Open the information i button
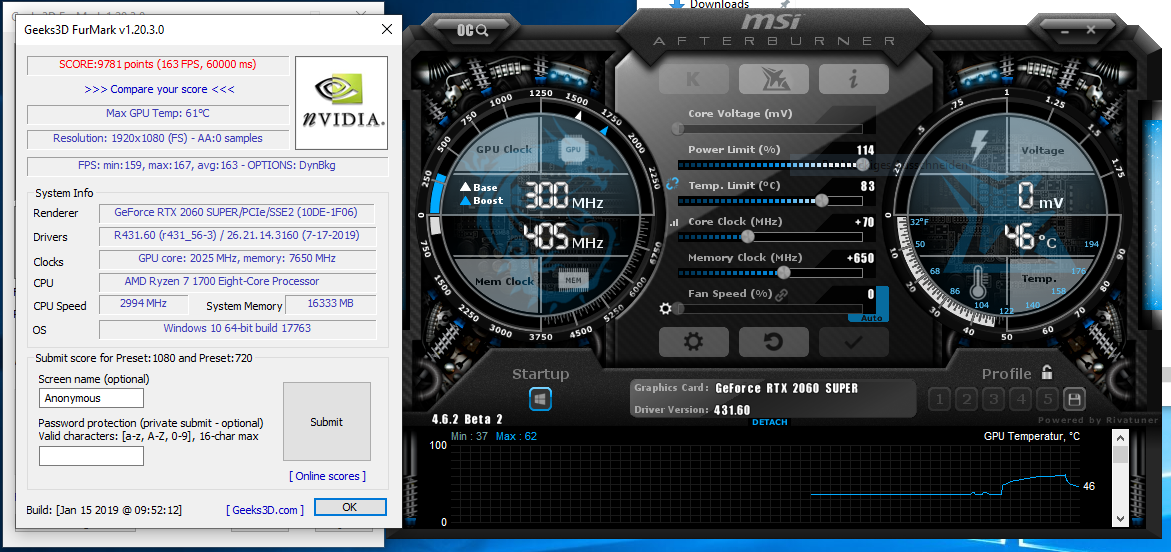Screen dimensions: 1171x552 [x=853, y=79]
